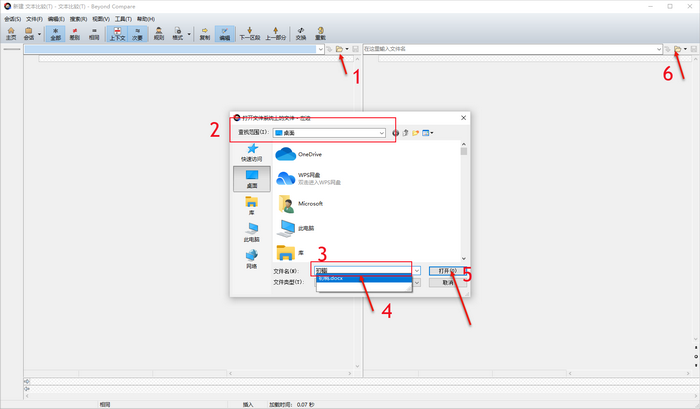Click the 复制 copy arrow icon
Screen dimensions: 700x409
(205, 33)
